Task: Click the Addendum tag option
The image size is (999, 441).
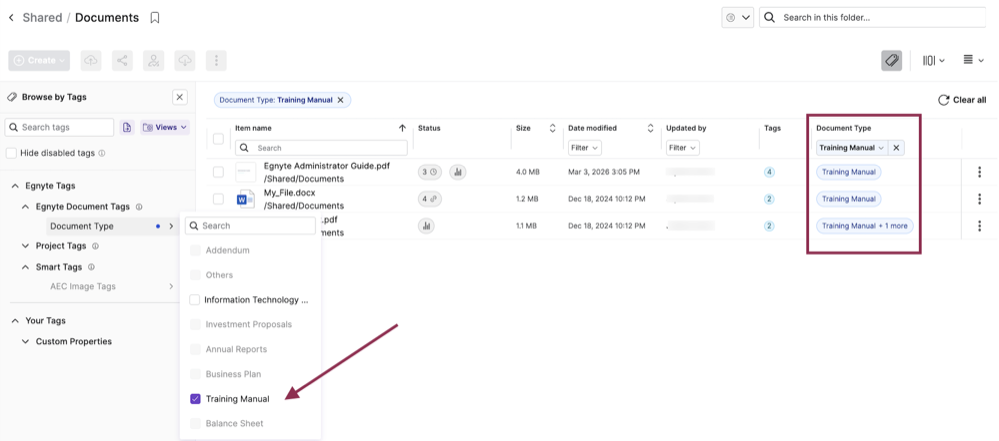Action: pos(227,250)
